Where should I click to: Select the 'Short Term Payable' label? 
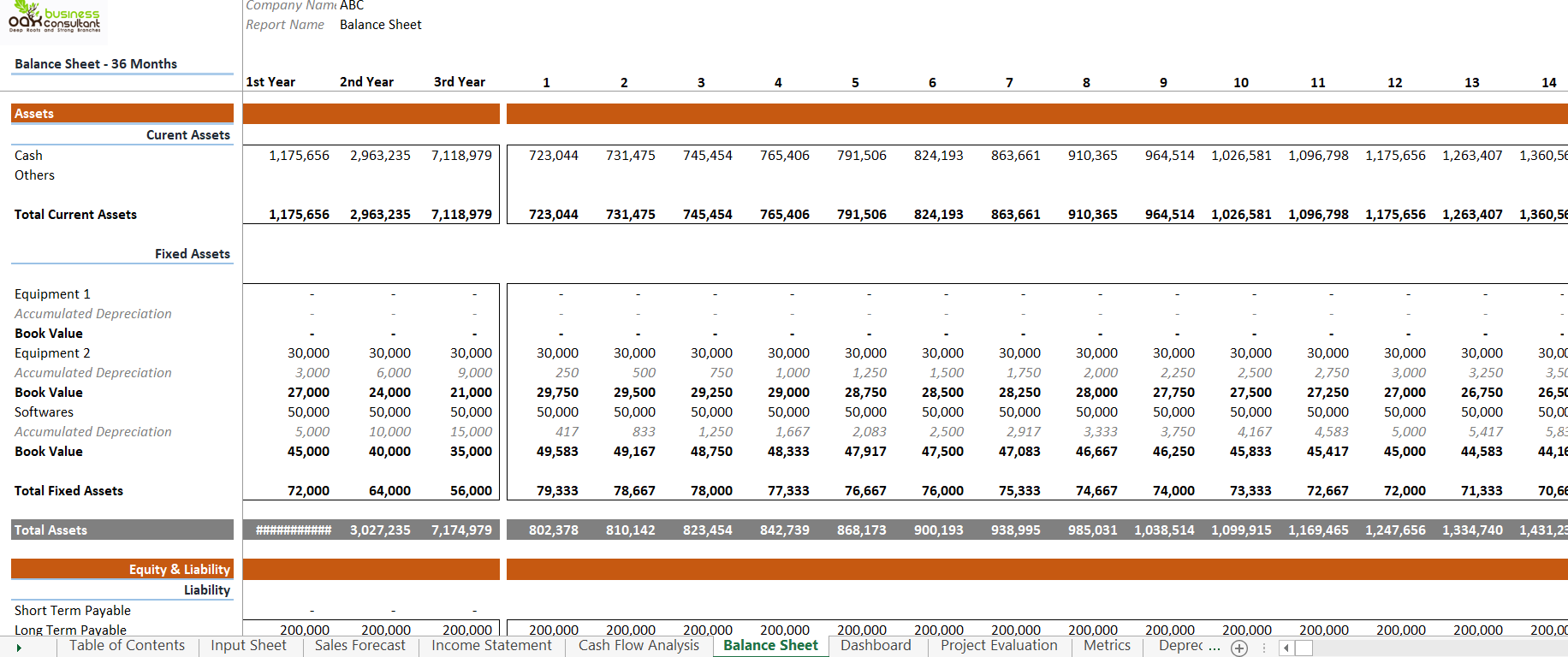[x=73, y=611]
